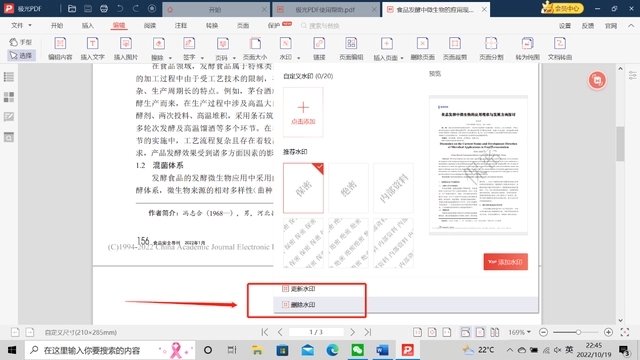640x360 pixels.
Task: Click the Watermark (水印) icon
Action: (285, 43)
